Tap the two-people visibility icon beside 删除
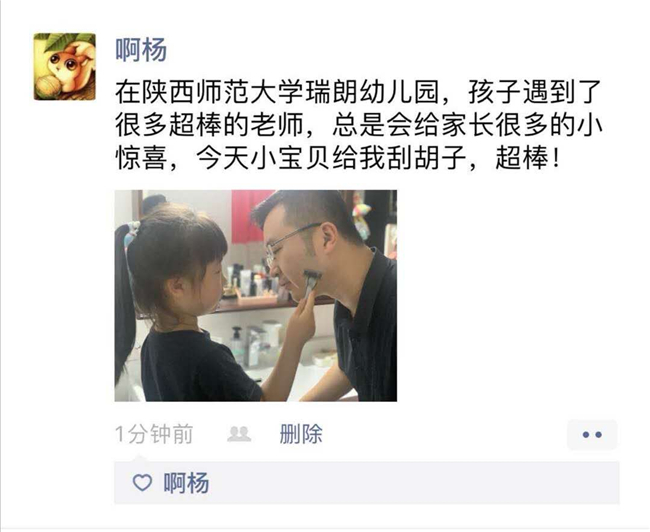The height and width of the screenshot is (532, 650). 239,434
